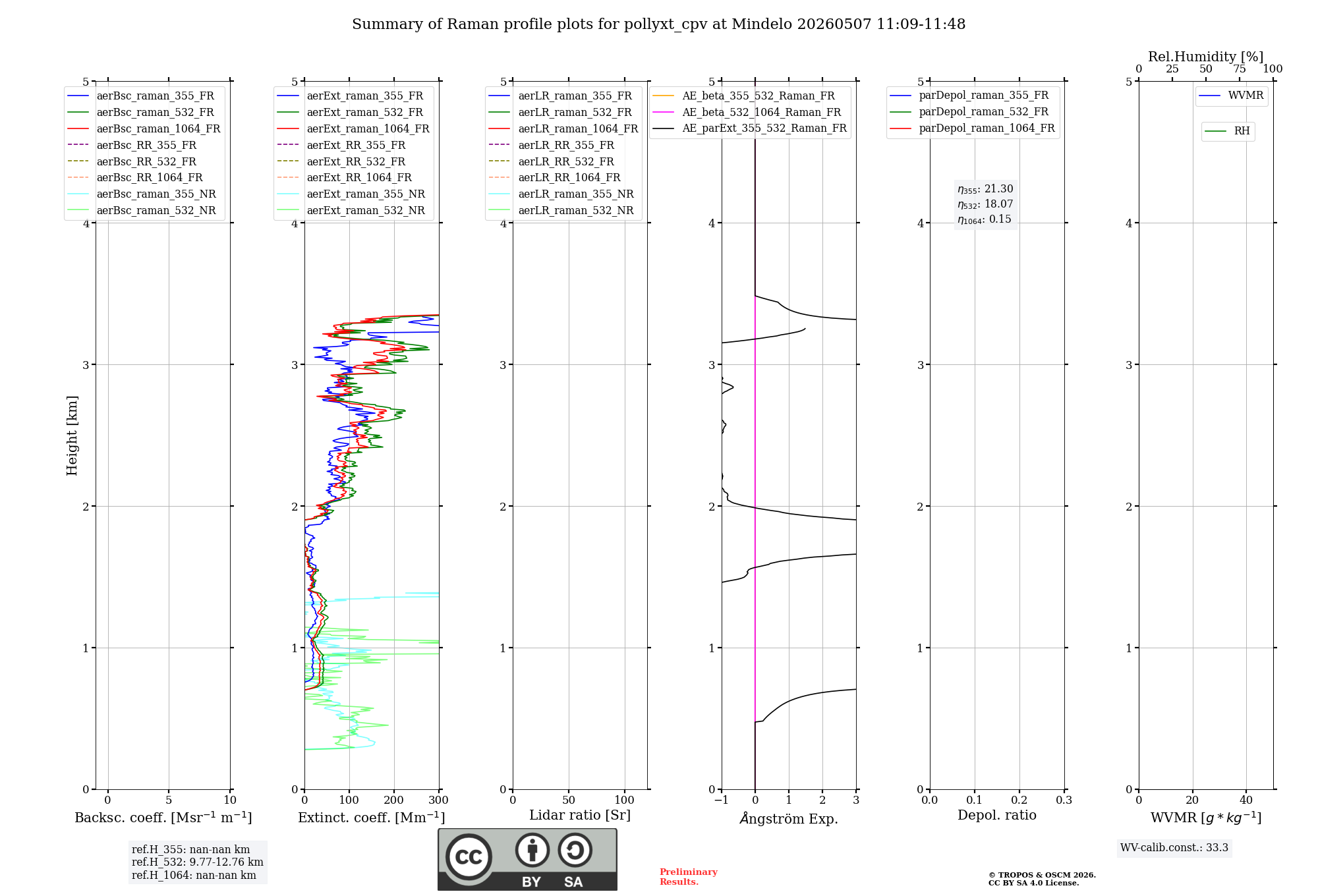Click the 'ref.H_355: nan-nan km' text

191,850
